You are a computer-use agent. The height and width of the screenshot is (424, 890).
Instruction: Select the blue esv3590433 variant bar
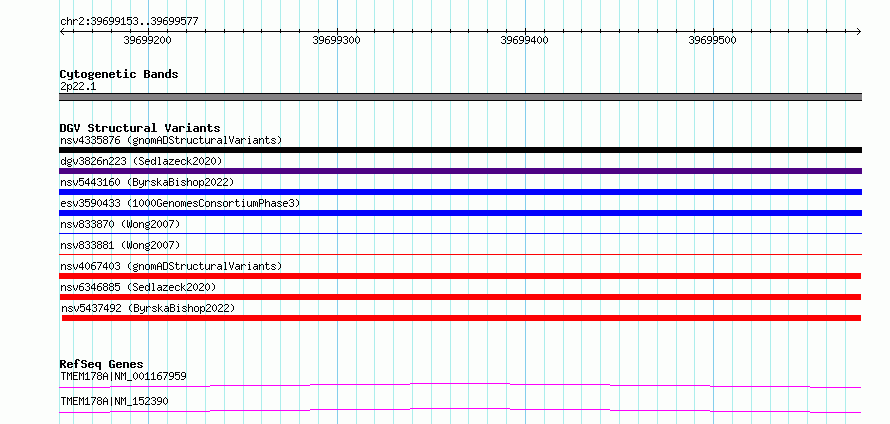(x=460, y=213)
